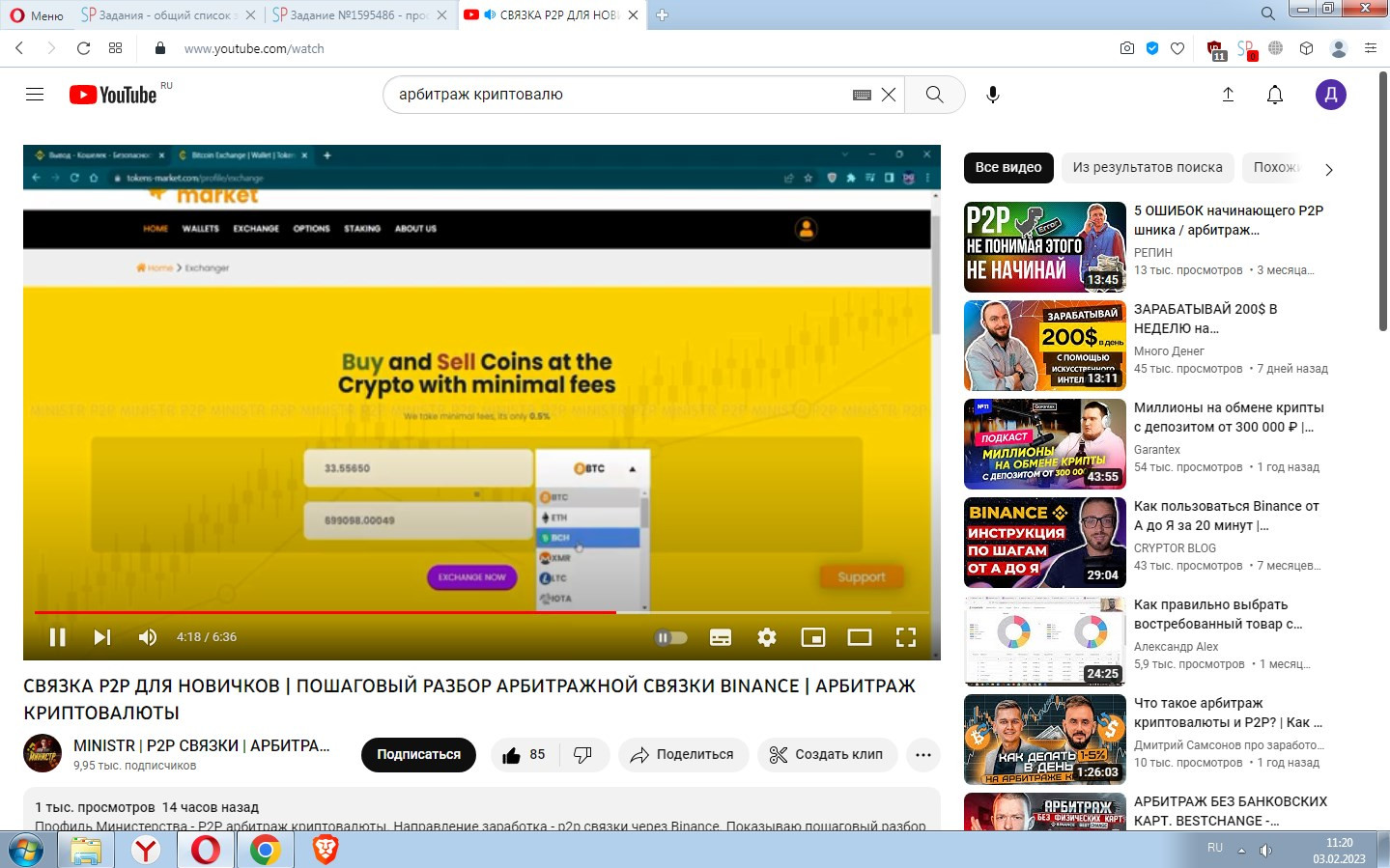Add page to bookmarks heart icon

pyautogui.click(x=1177, y=48)
